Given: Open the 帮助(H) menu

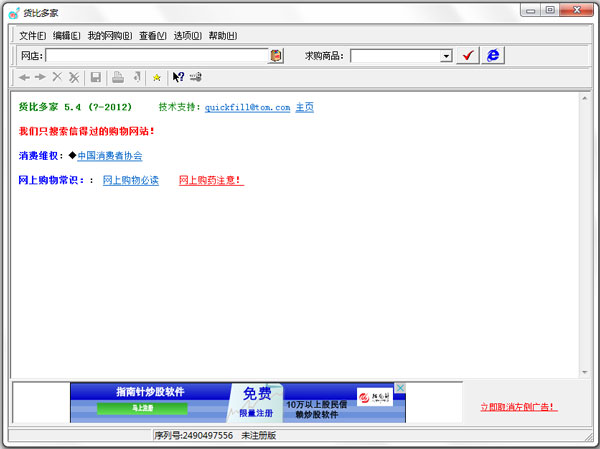Looking at the screenshot, I should (x=223, y=36).
